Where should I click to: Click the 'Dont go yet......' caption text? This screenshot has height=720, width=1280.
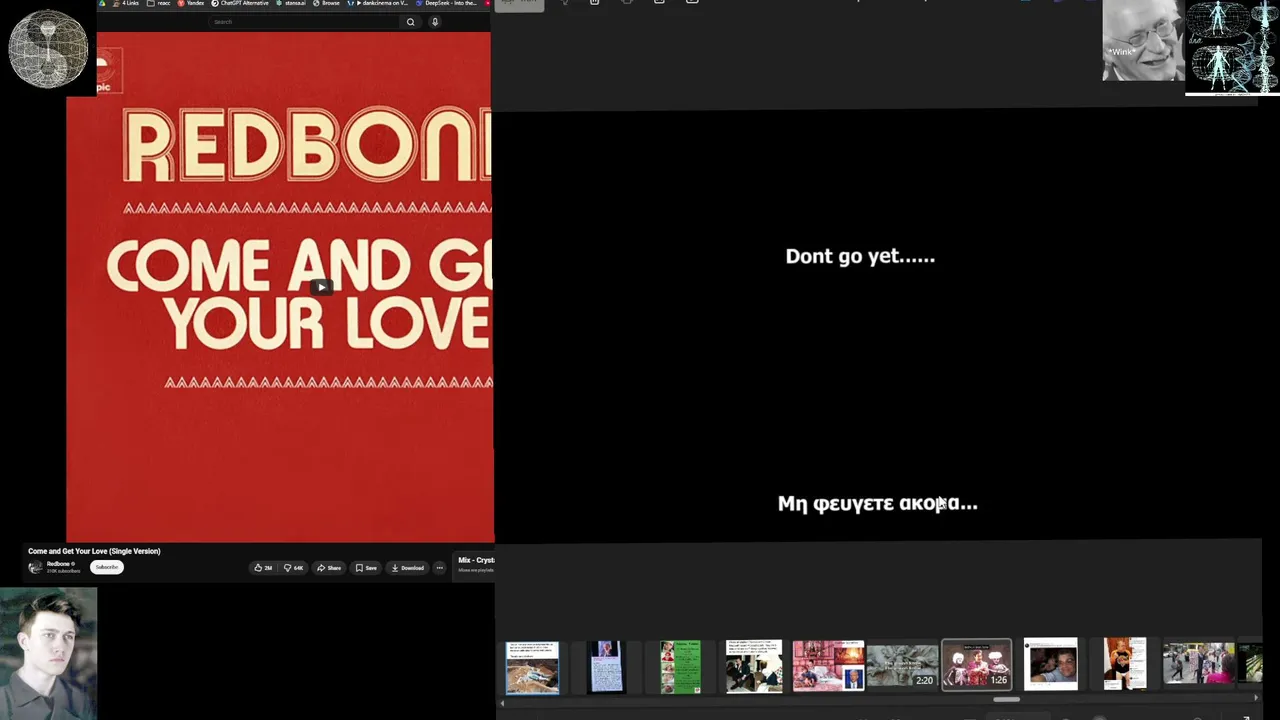[x=860, y=257]
